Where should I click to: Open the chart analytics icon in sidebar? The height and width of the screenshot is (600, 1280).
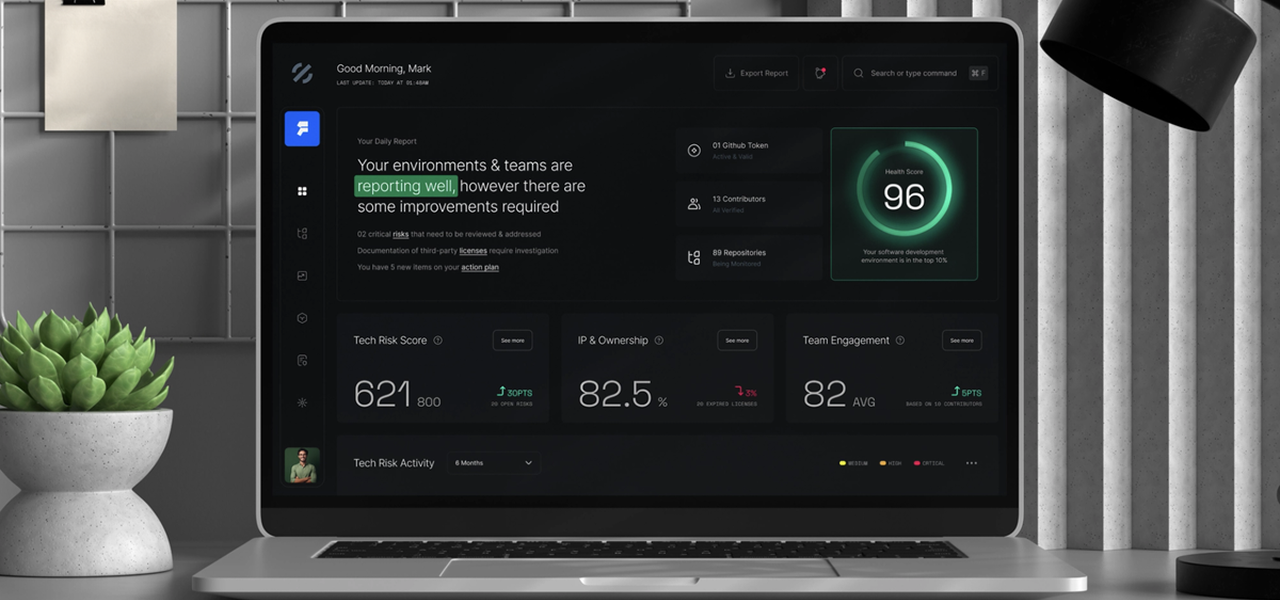pyautogui.click(x=302, y=276)
